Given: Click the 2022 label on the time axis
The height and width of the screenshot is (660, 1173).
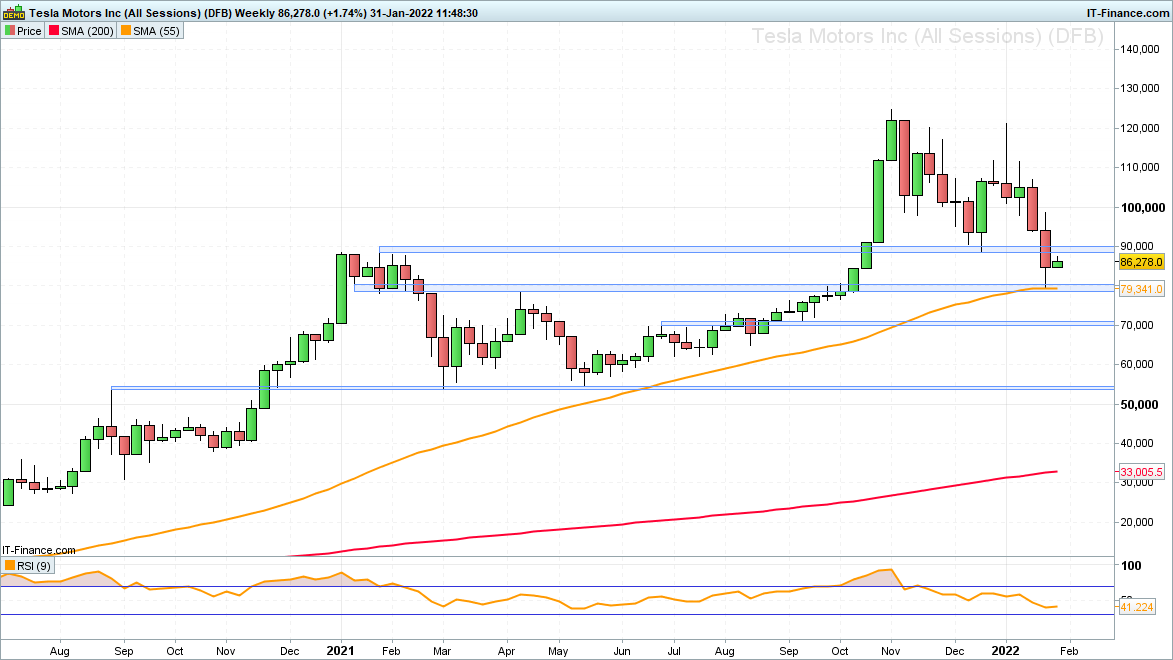Looking at the screenshot, I should [x=1005, y=650].
